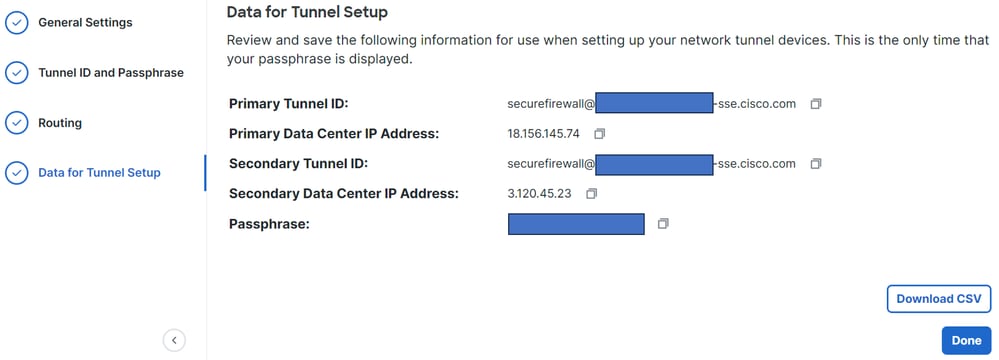
Task: Click the primary data center IP 18.156.145.74
Action: point(543,134)
